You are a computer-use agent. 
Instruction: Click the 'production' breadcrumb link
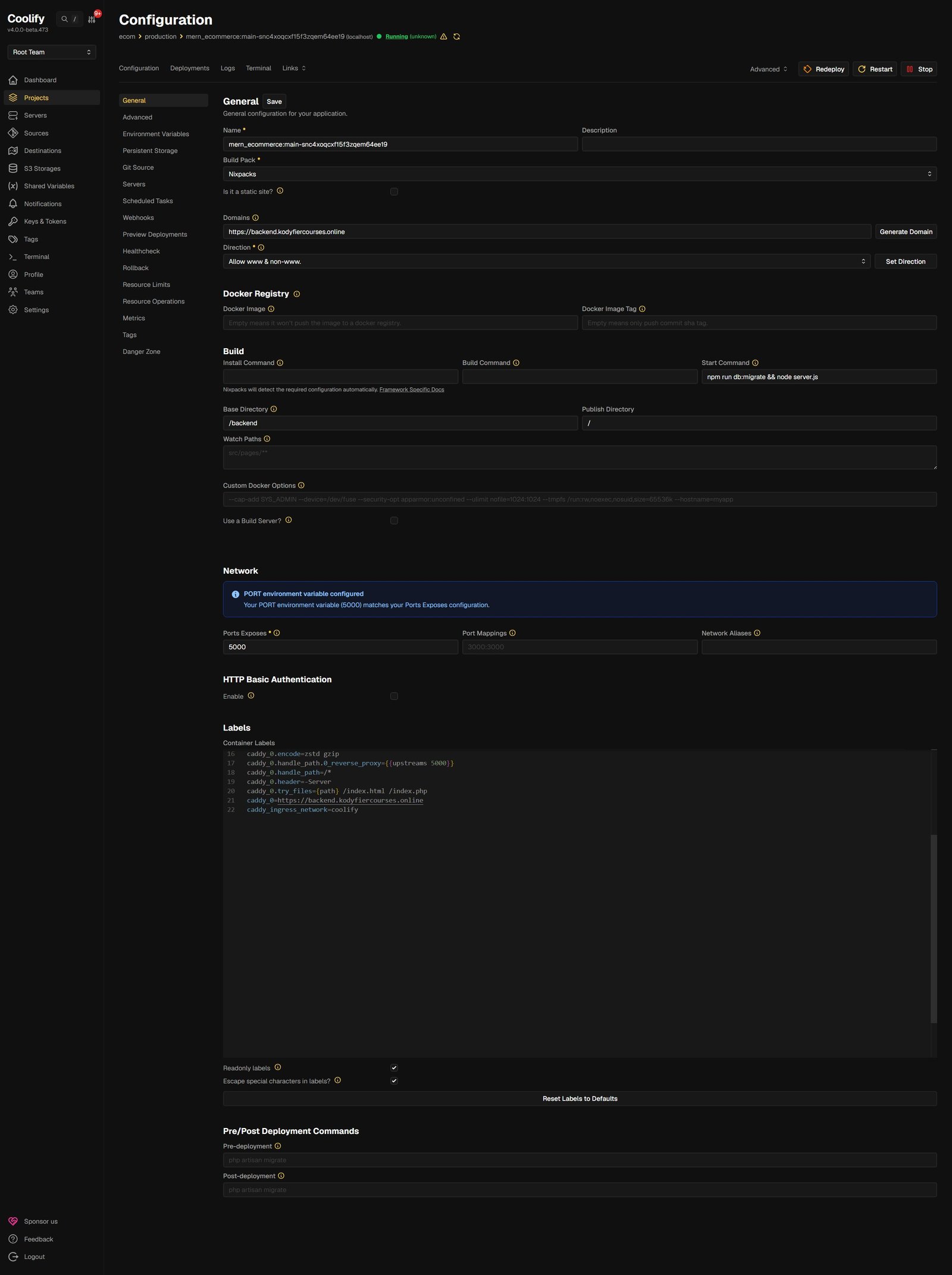161,37
